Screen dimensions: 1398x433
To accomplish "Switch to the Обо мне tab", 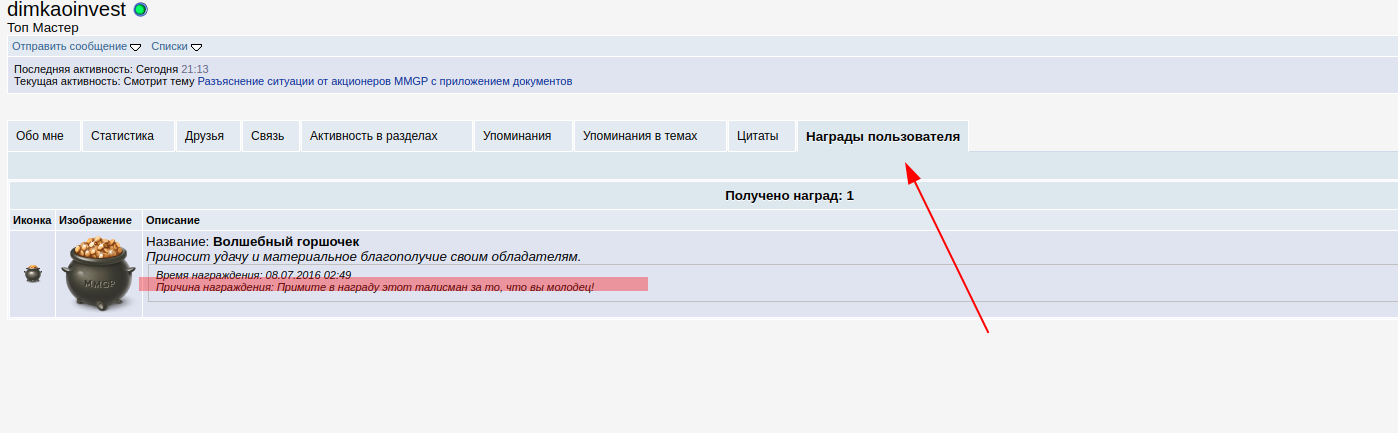I will 44,136.
